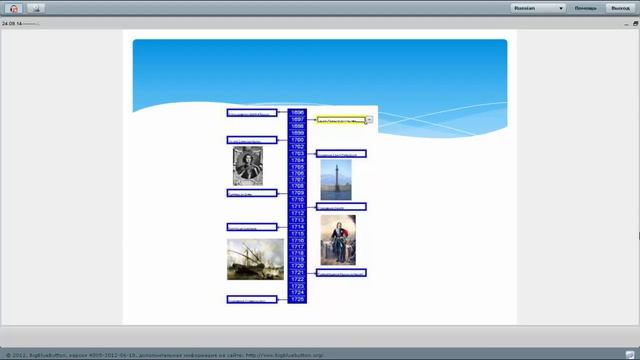
Task: Click the headset audio icon
Action: tap(13, 8)
